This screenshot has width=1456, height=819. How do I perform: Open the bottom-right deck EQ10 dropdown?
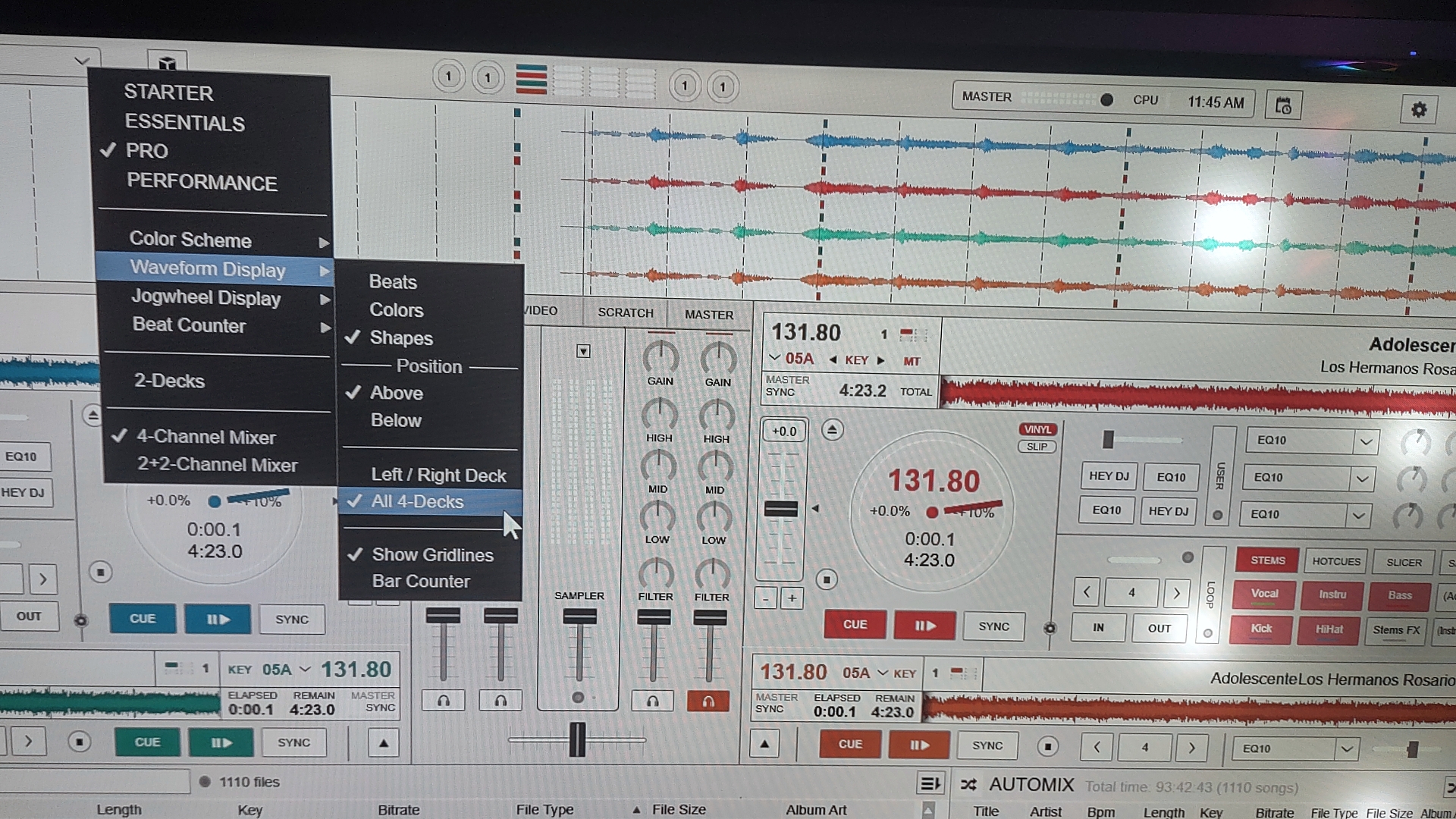coord(1346,749)
